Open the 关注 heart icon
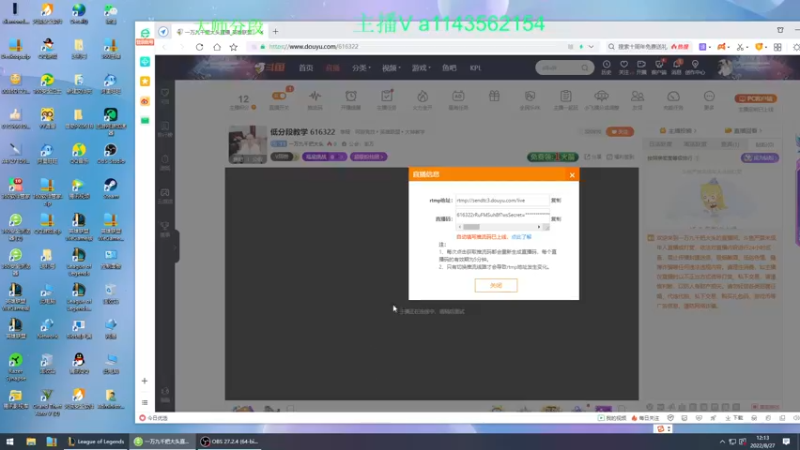 (623, 67)
